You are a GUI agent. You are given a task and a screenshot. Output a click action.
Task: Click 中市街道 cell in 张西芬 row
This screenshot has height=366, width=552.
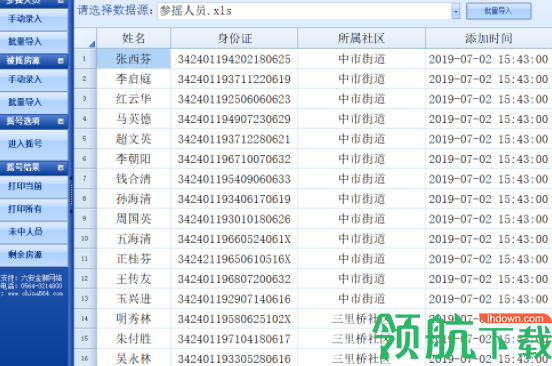[361, 59]
